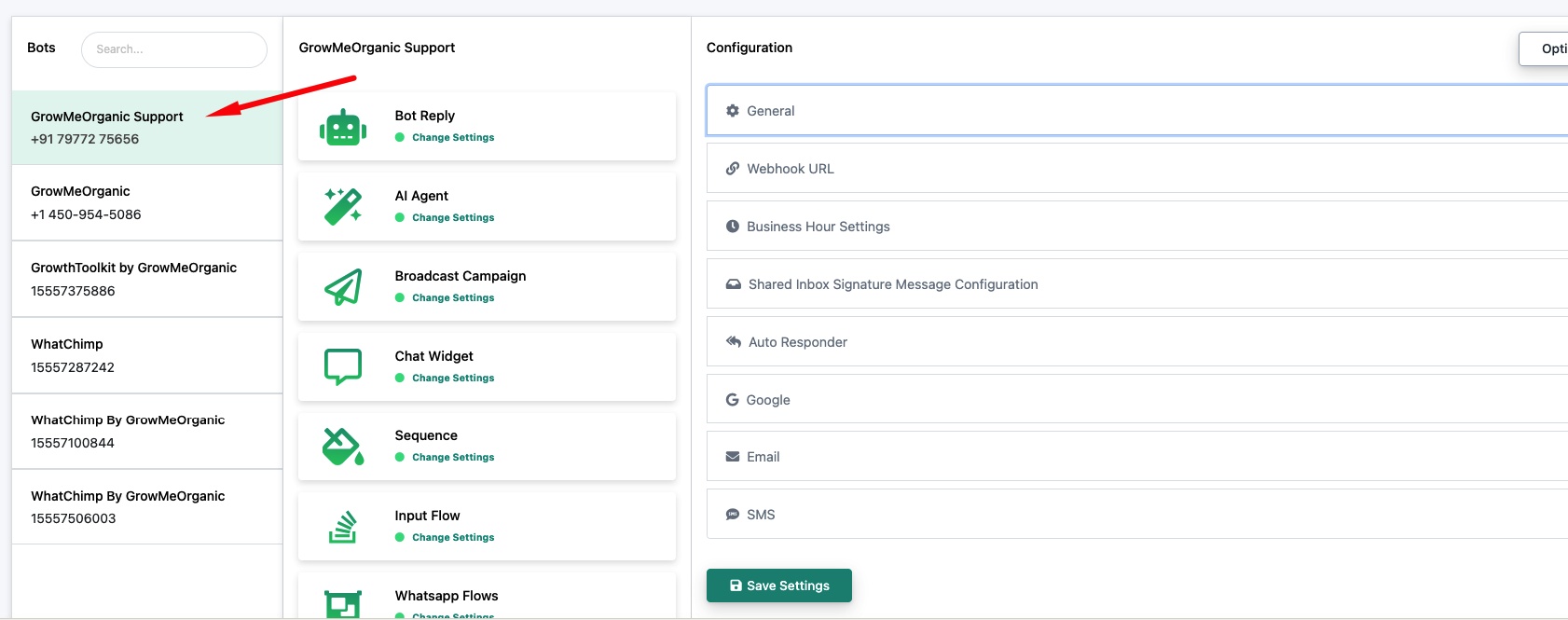Click the envelope icon beside Email
The image size is (1568, 620).
[x=733, y=457]
